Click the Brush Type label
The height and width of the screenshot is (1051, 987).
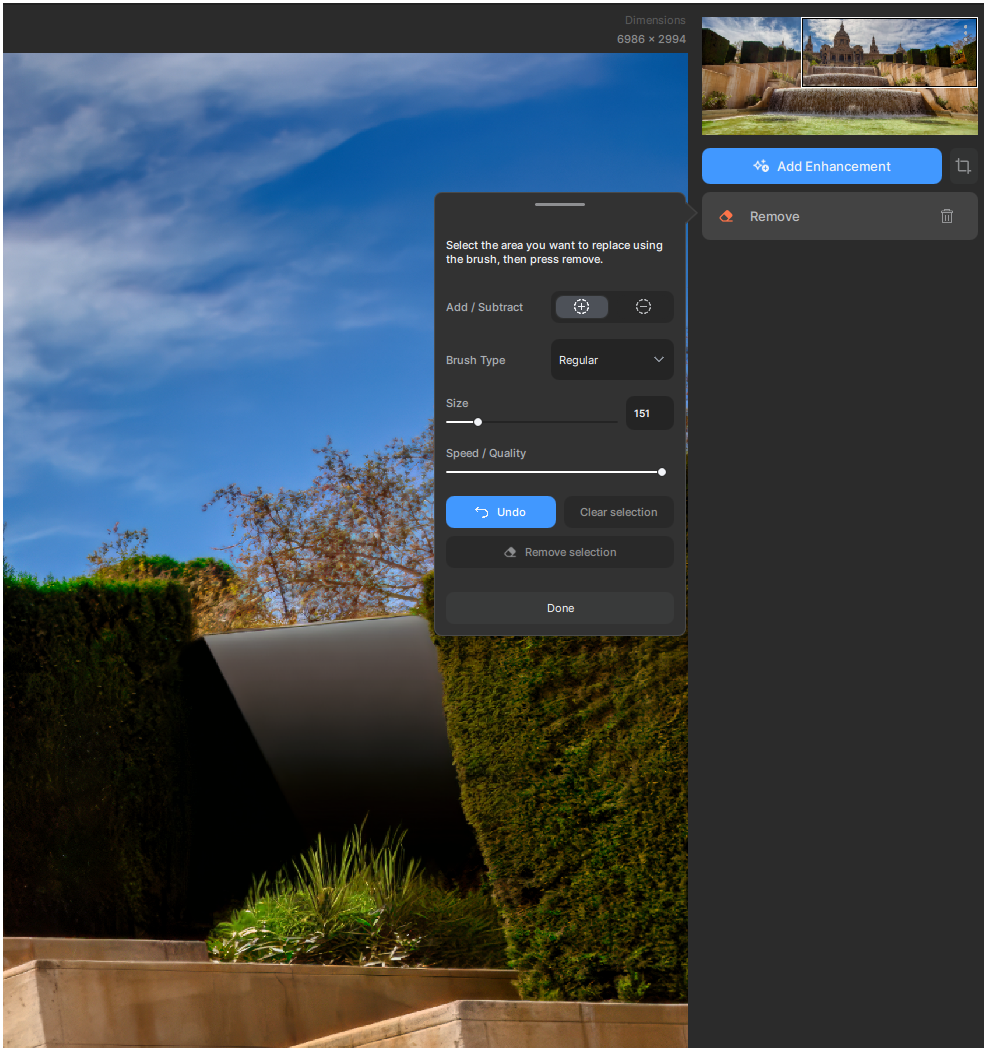(x=476, y=360)
